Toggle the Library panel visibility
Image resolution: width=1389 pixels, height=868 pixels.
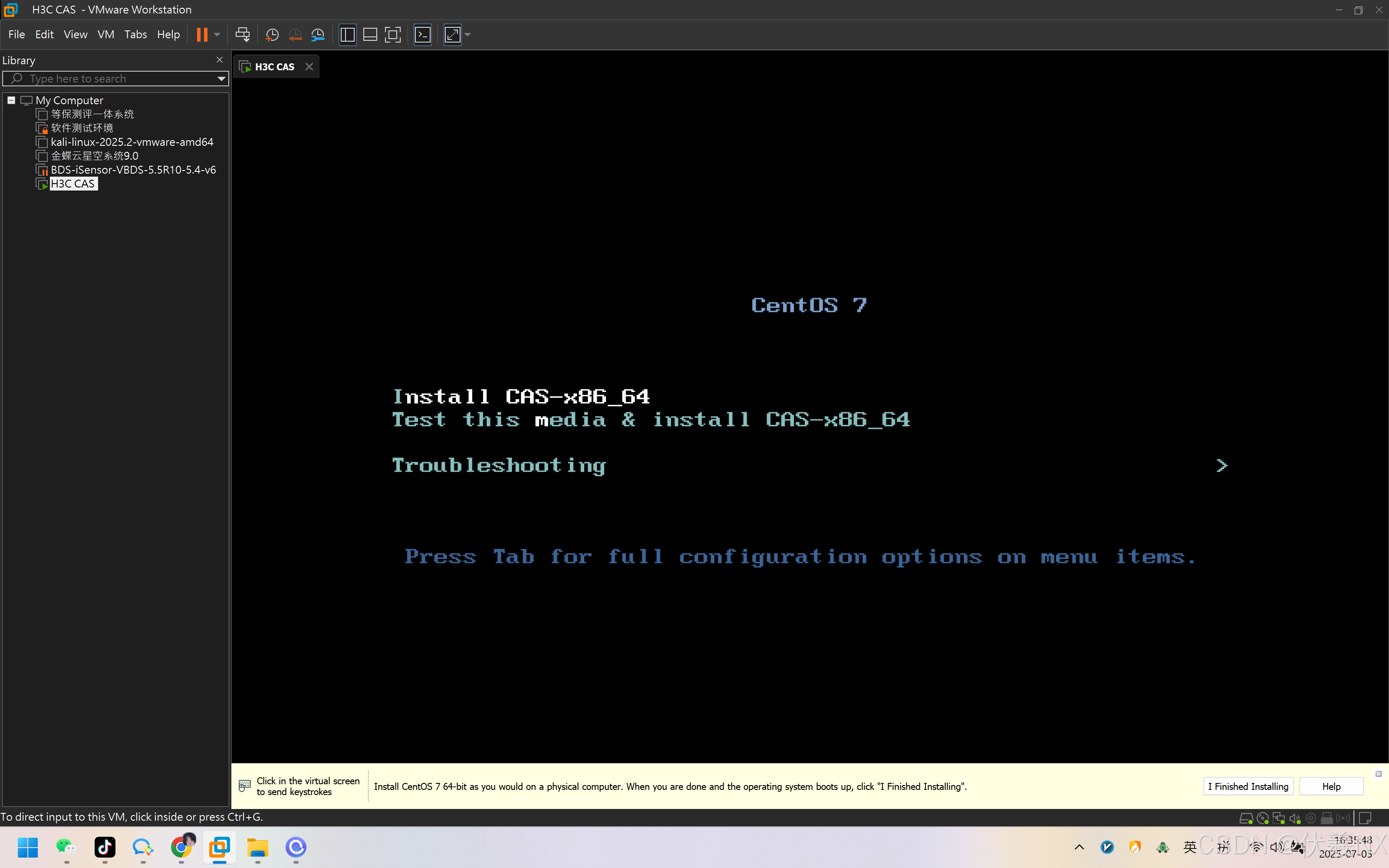pos(347,34)
